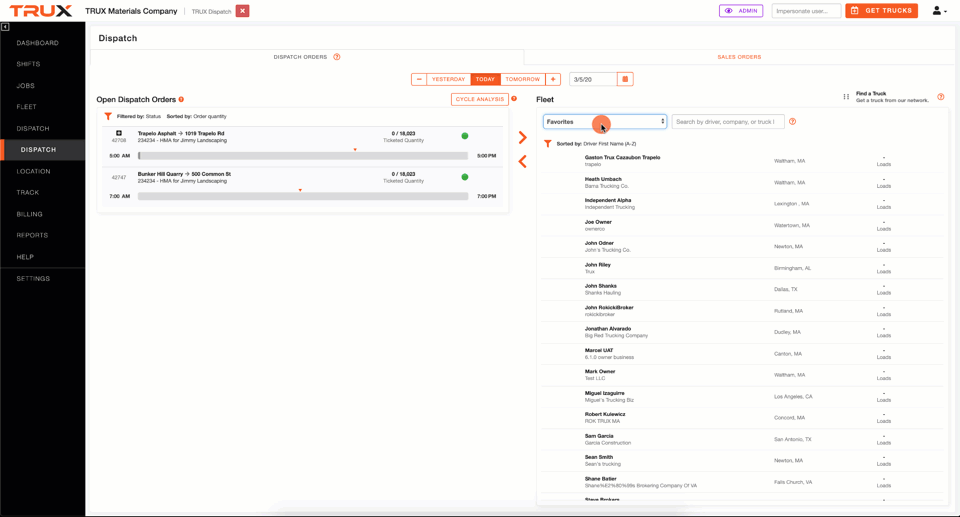Click the Trapelo Asphalt order timeline bar

(303, 156)
